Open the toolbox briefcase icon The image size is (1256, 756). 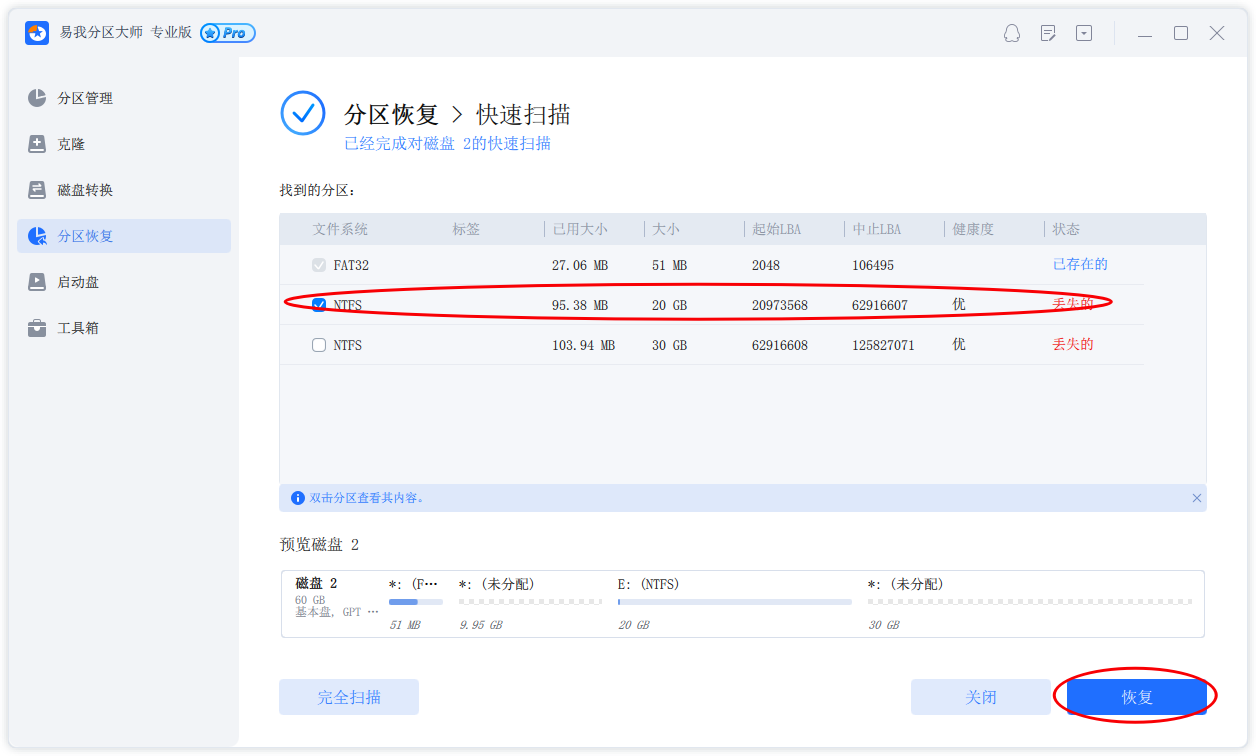pos(37,328)
